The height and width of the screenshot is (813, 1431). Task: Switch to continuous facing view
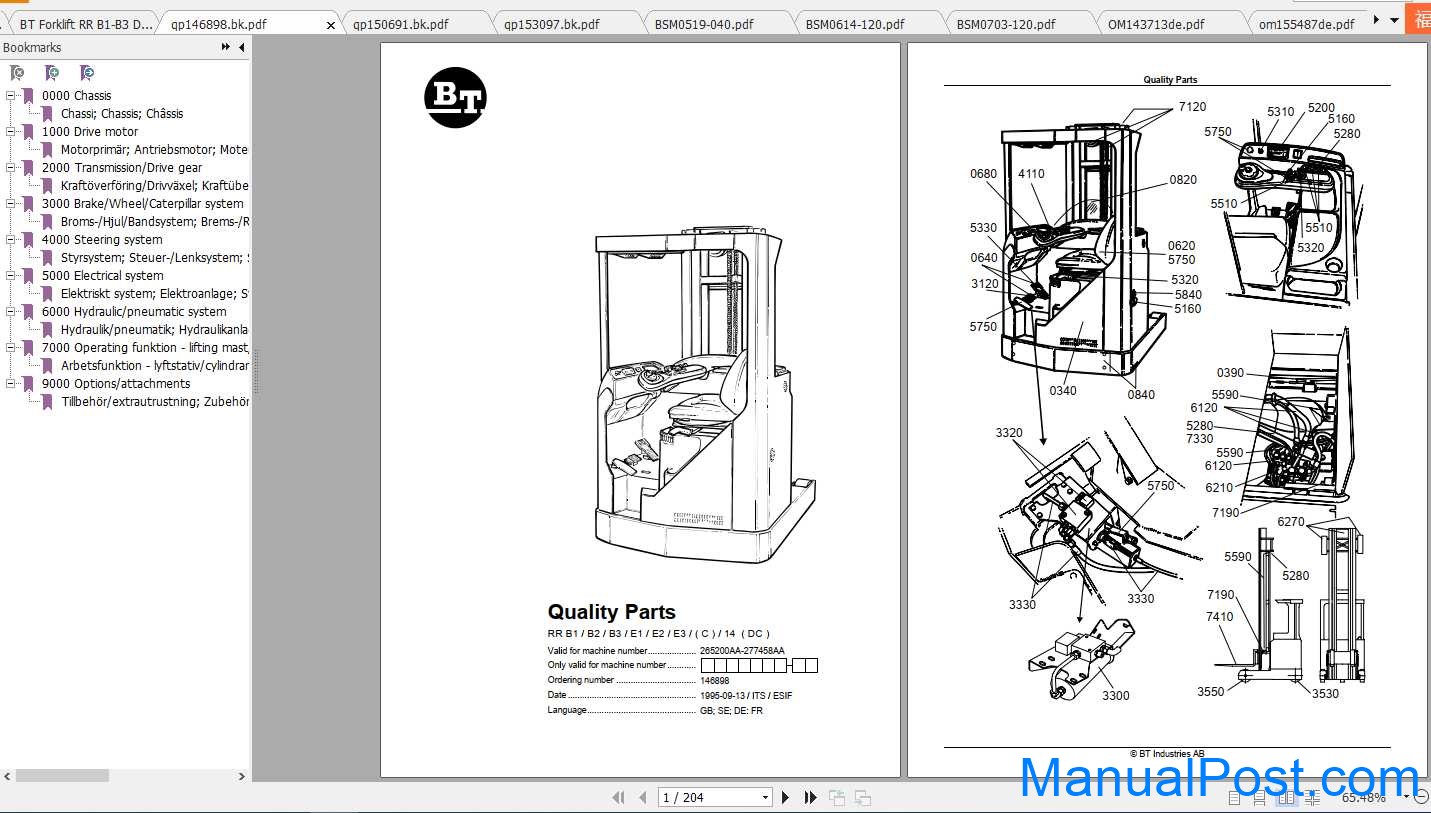point(1311,798)
